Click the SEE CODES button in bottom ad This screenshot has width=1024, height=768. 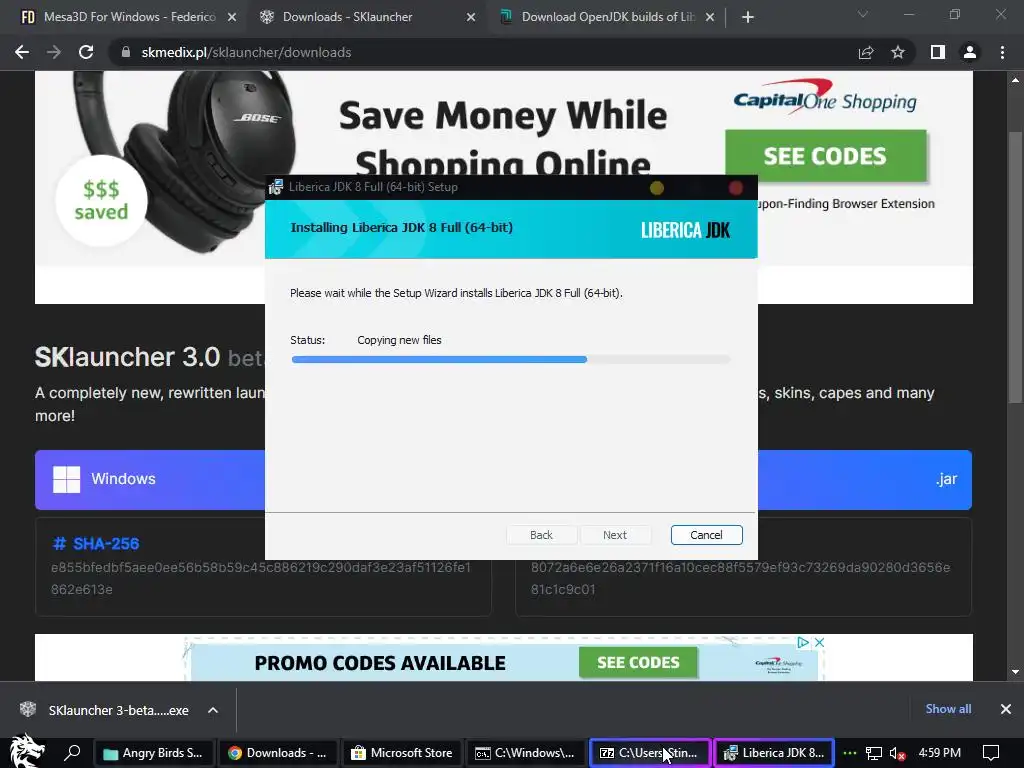[x=638, y=662]
